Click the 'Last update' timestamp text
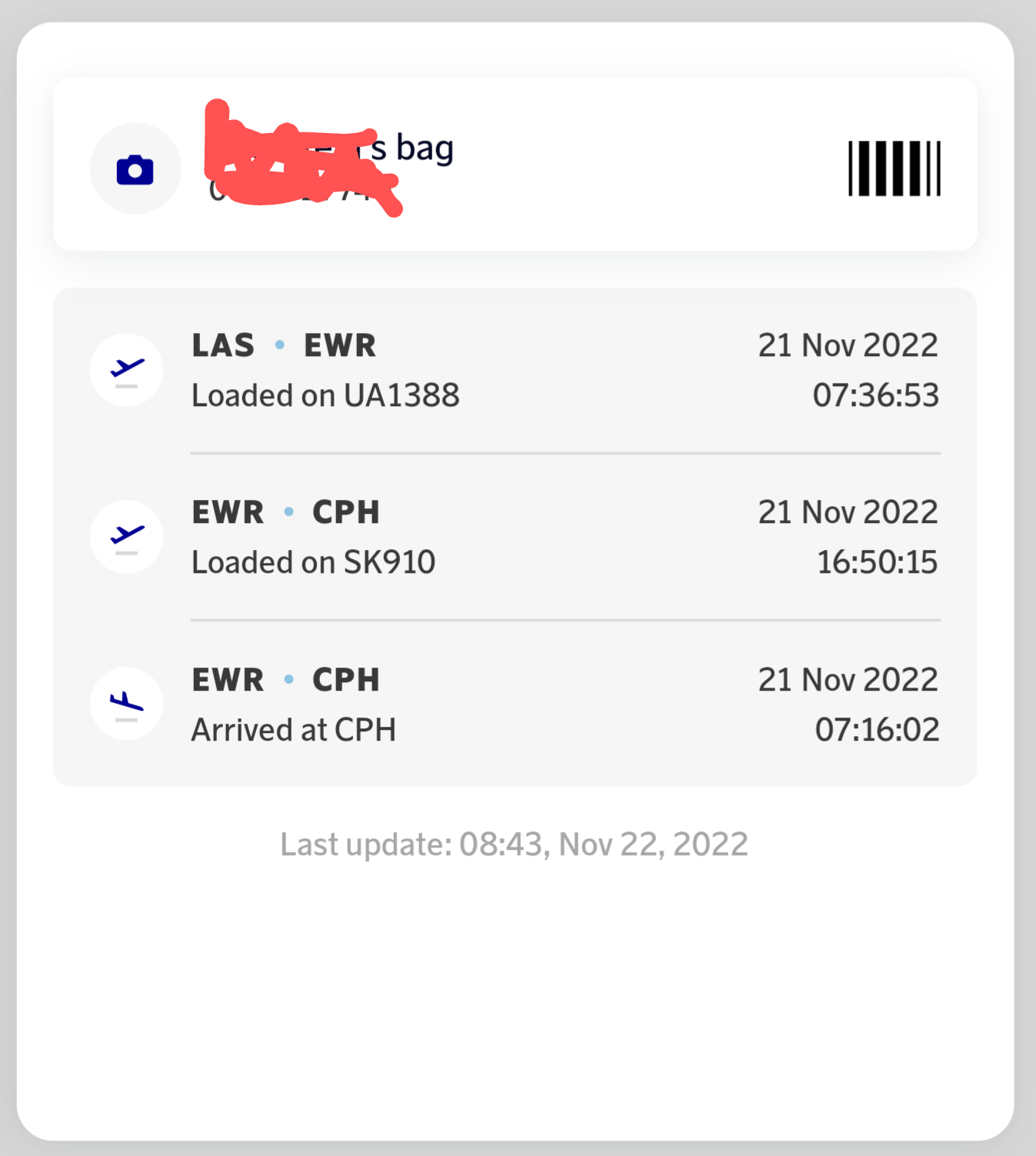 click(514, 845)
